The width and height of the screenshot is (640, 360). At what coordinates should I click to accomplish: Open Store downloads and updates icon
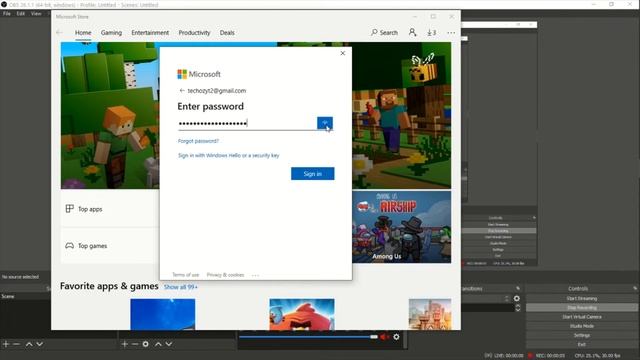[431, 32]
